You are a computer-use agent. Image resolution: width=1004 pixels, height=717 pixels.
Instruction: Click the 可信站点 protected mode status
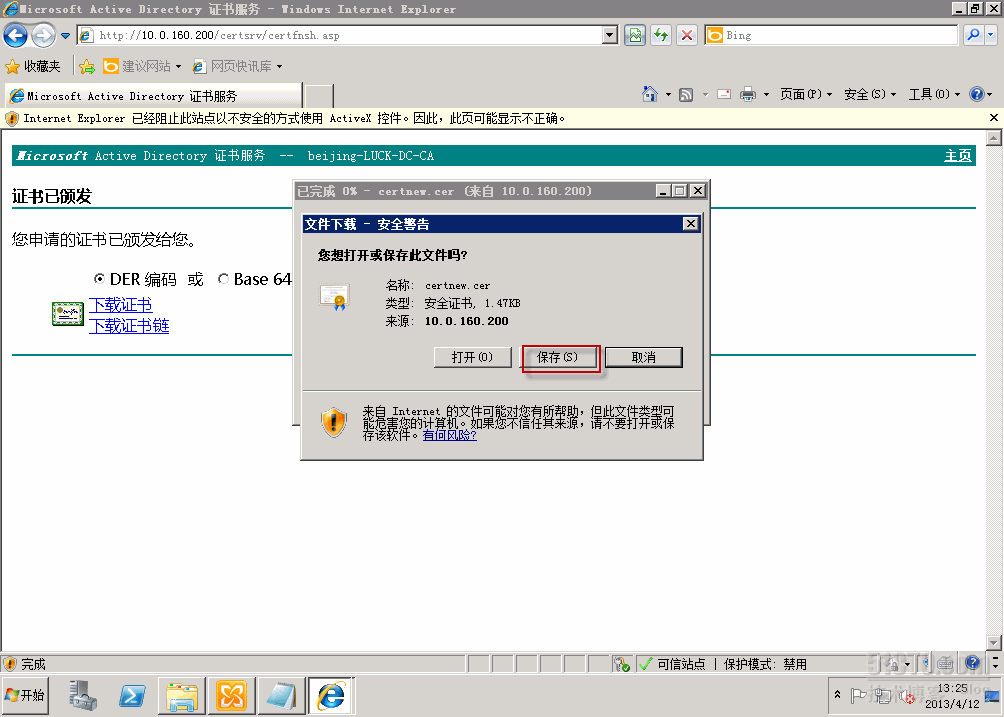click(x=723, y=664)
